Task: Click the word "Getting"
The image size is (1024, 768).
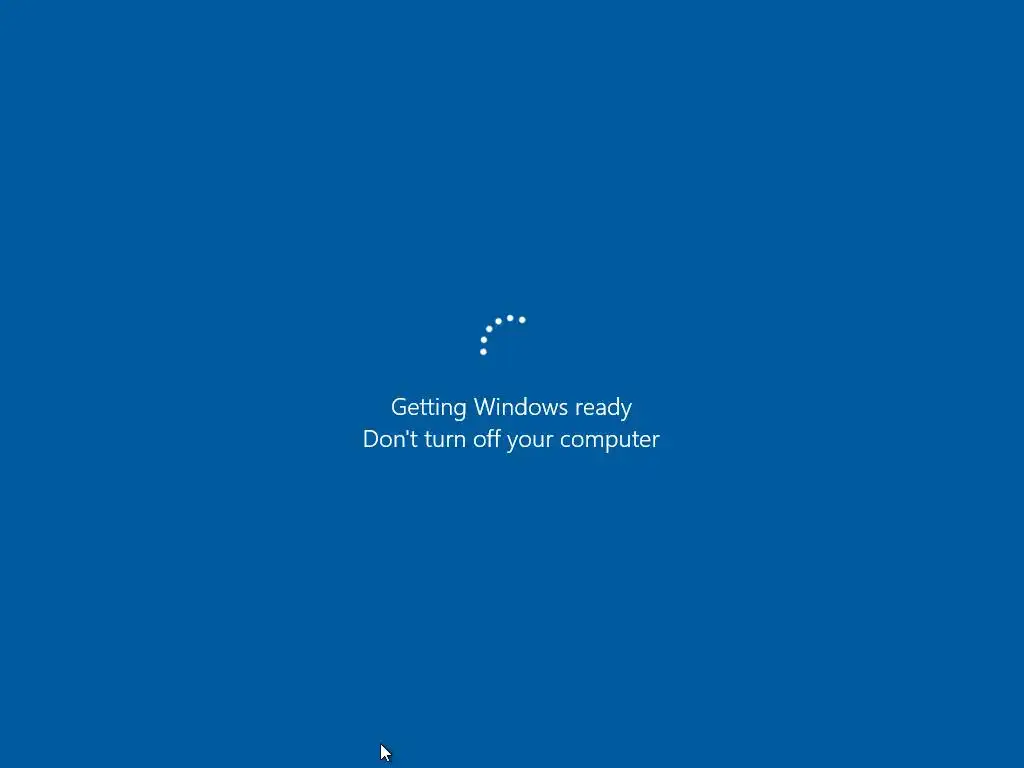Action: (428, 408)
